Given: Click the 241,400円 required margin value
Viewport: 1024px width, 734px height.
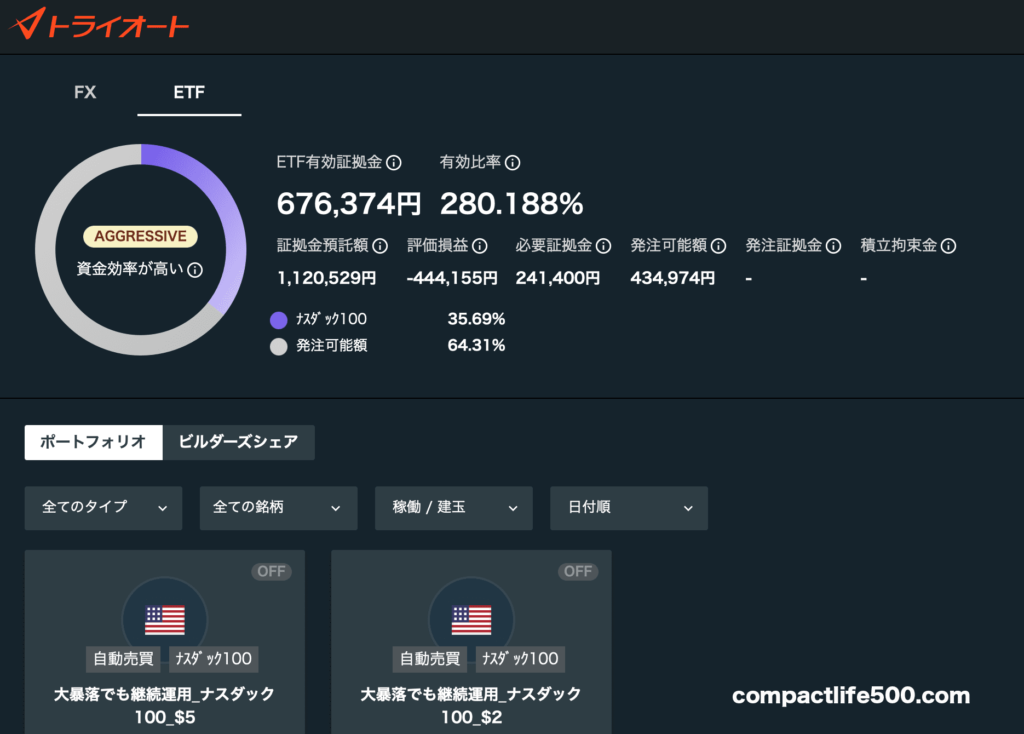Looking at the screenshot, I should pos(558,278).
